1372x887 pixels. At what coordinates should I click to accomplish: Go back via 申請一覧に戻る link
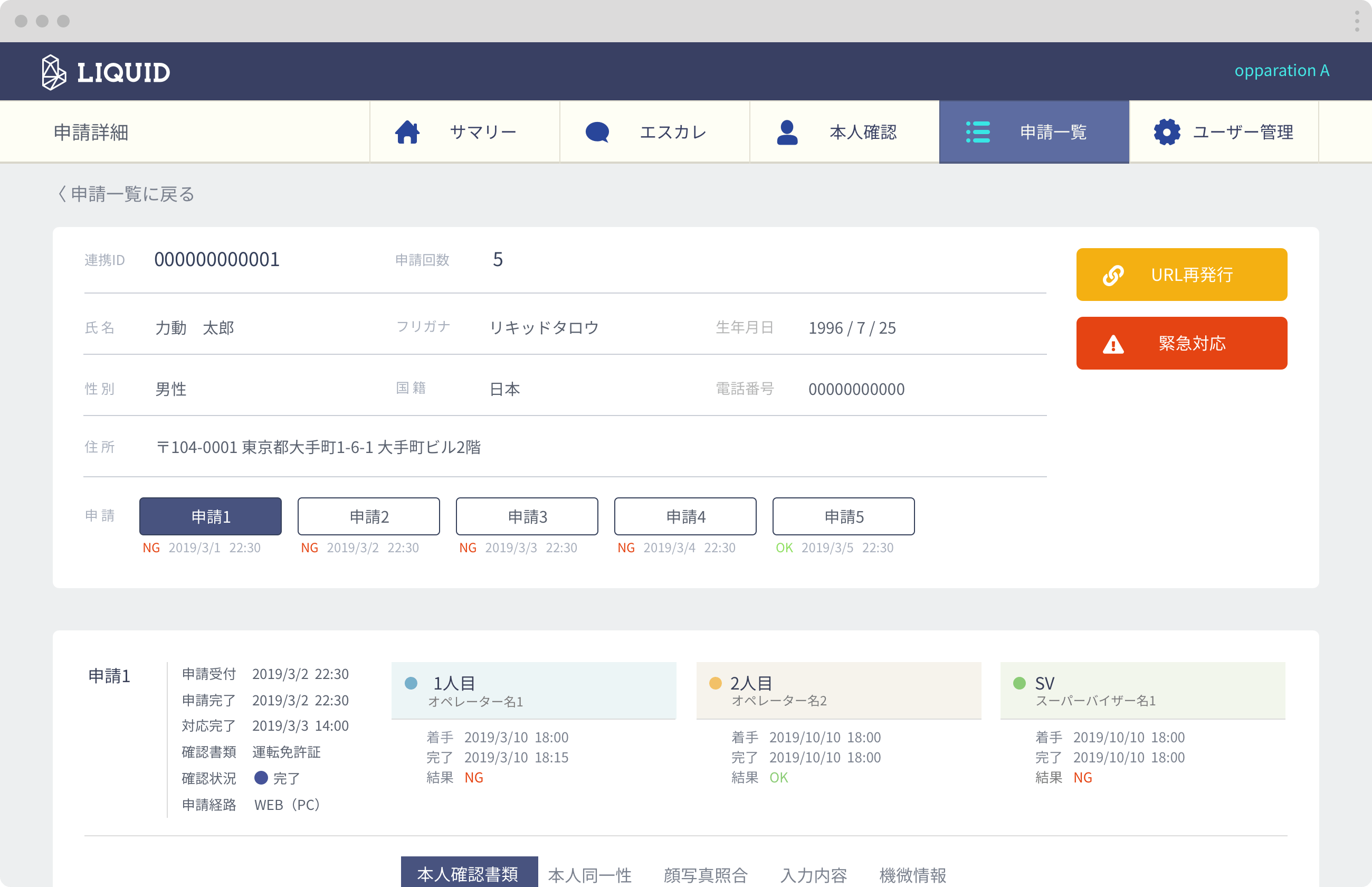[127, 194]
